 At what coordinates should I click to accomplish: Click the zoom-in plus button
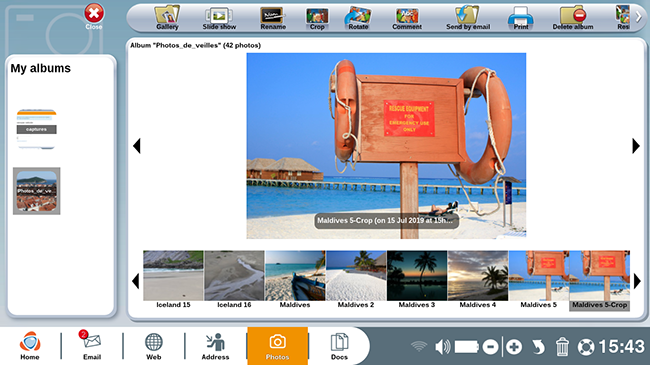pyautogui.click(x=514, y=347)
